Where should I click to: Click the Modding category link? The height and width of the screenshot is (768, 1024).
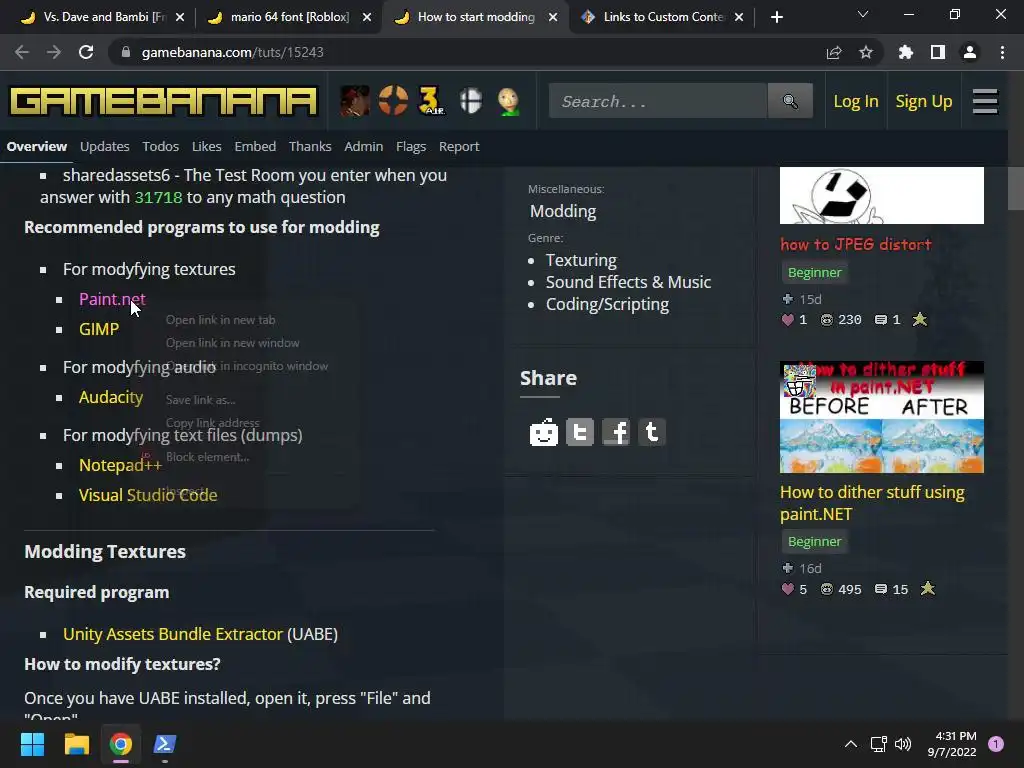click(x=563, y=211)
